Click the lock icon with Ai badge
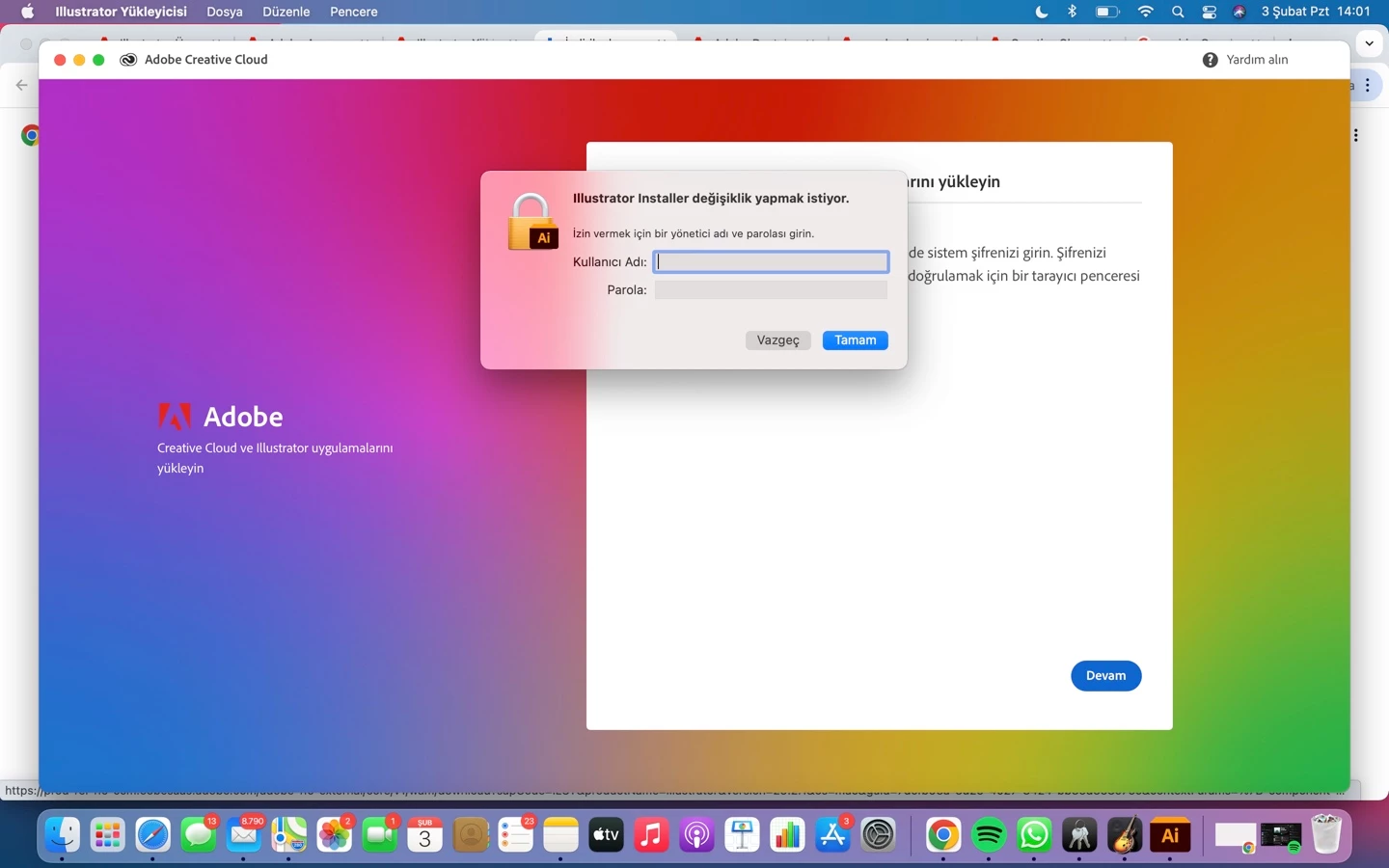Screen dimensions: 1389x868 (532, 222)
